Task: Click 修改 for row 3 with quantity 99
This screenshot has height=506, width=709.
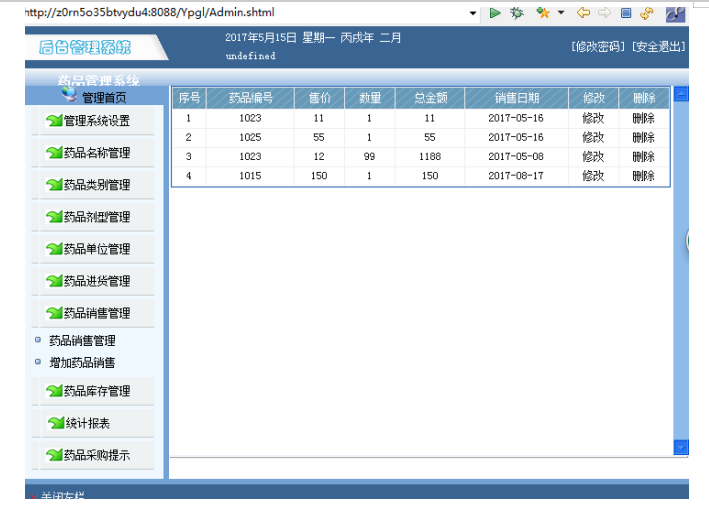Action: click(x=593, y=157)
